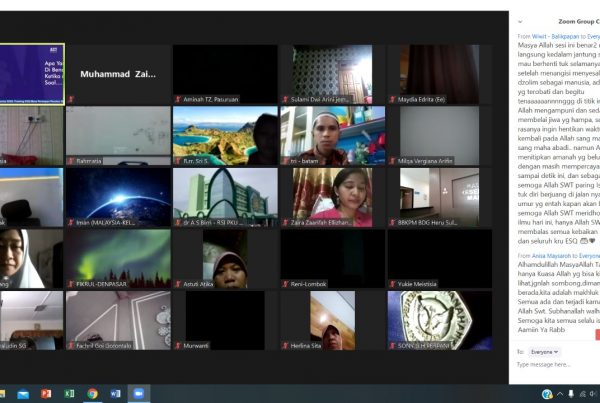Select the highlighted presentation slide tile
Screen dimensions: 600x403
point(32,74)
